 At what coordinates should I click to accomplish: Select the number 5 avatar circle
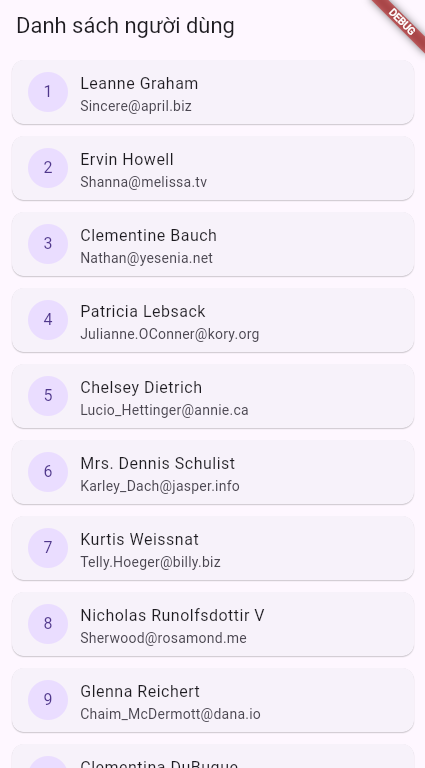(x=47, y=396)
